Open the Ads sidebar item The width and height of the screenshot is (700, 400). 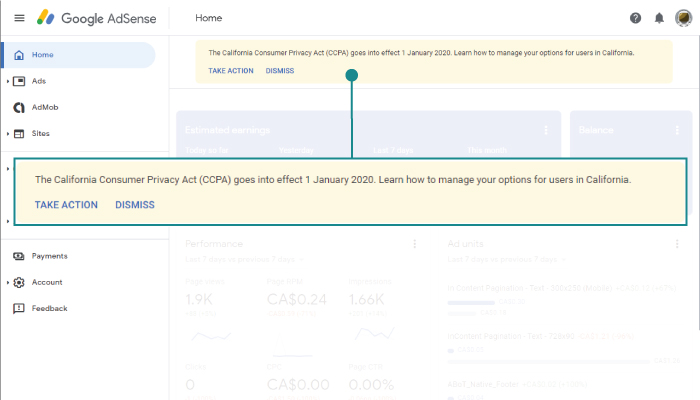click(x=39, y=81)
